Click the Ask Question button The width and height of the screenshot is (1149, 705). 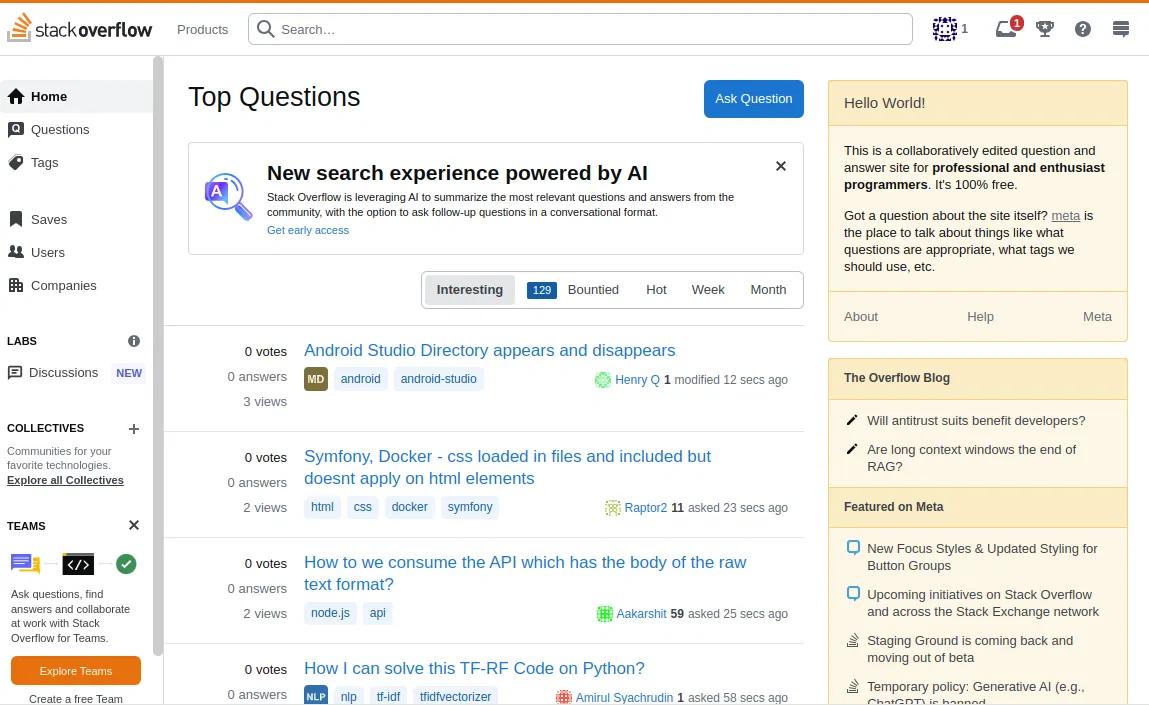(x=753, y=99)
